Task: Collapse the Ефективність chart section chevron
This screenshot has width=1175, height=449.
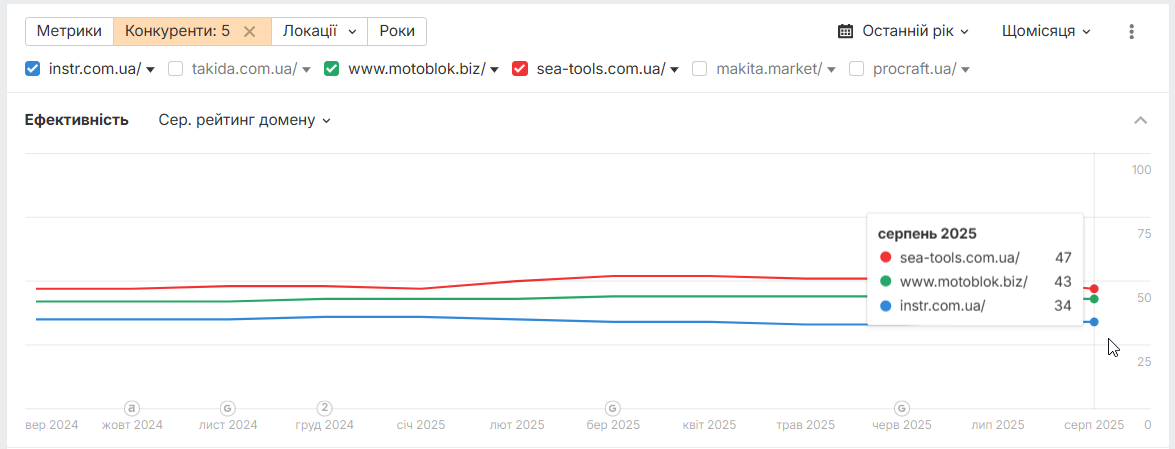Action: point(1141,120)
